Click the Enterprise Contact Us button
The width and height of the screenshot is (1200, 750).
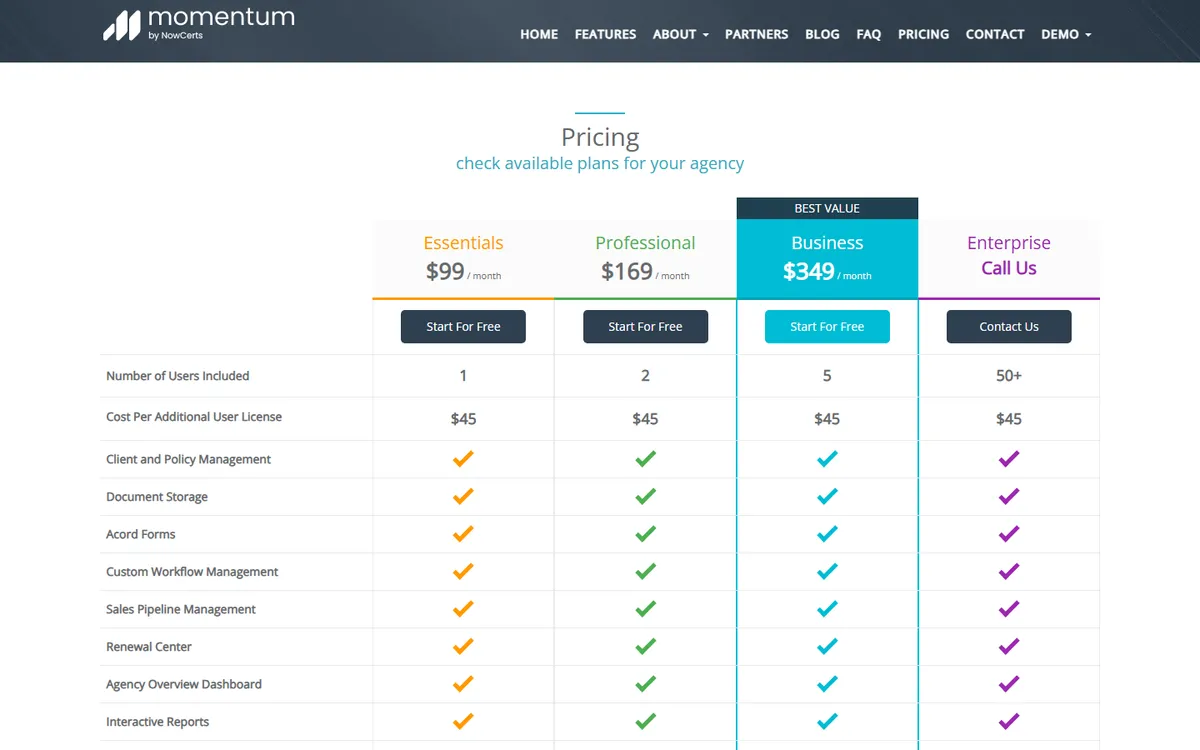(x=1009, y=327)
